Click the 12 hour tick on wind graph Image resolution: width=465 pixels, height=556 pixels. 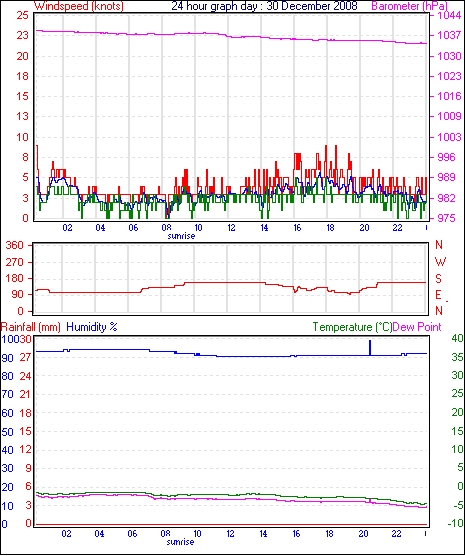pyautogui.click(x=231, y=228)
